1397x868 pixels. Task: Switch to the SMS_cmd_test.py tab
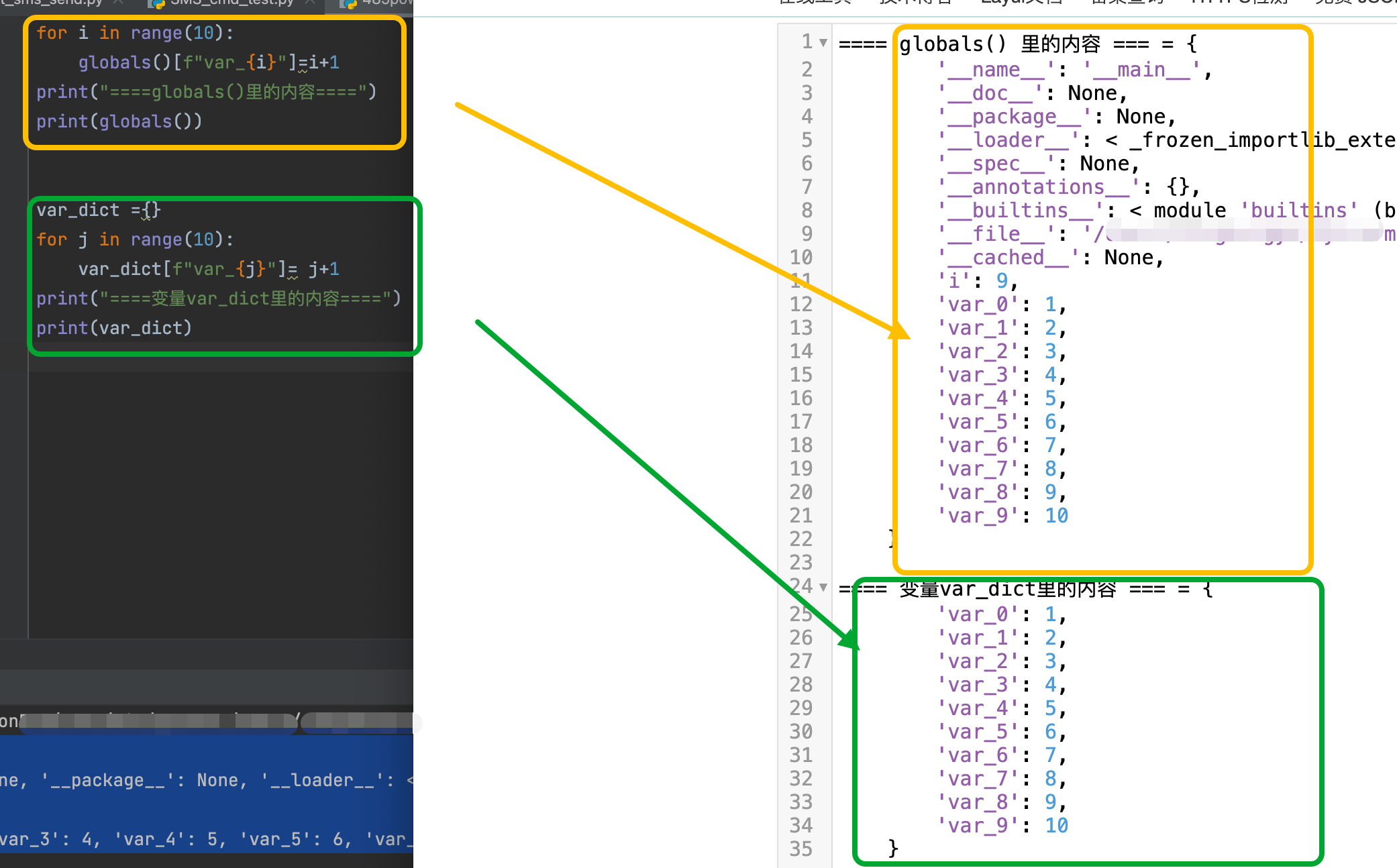click(231, 3)
